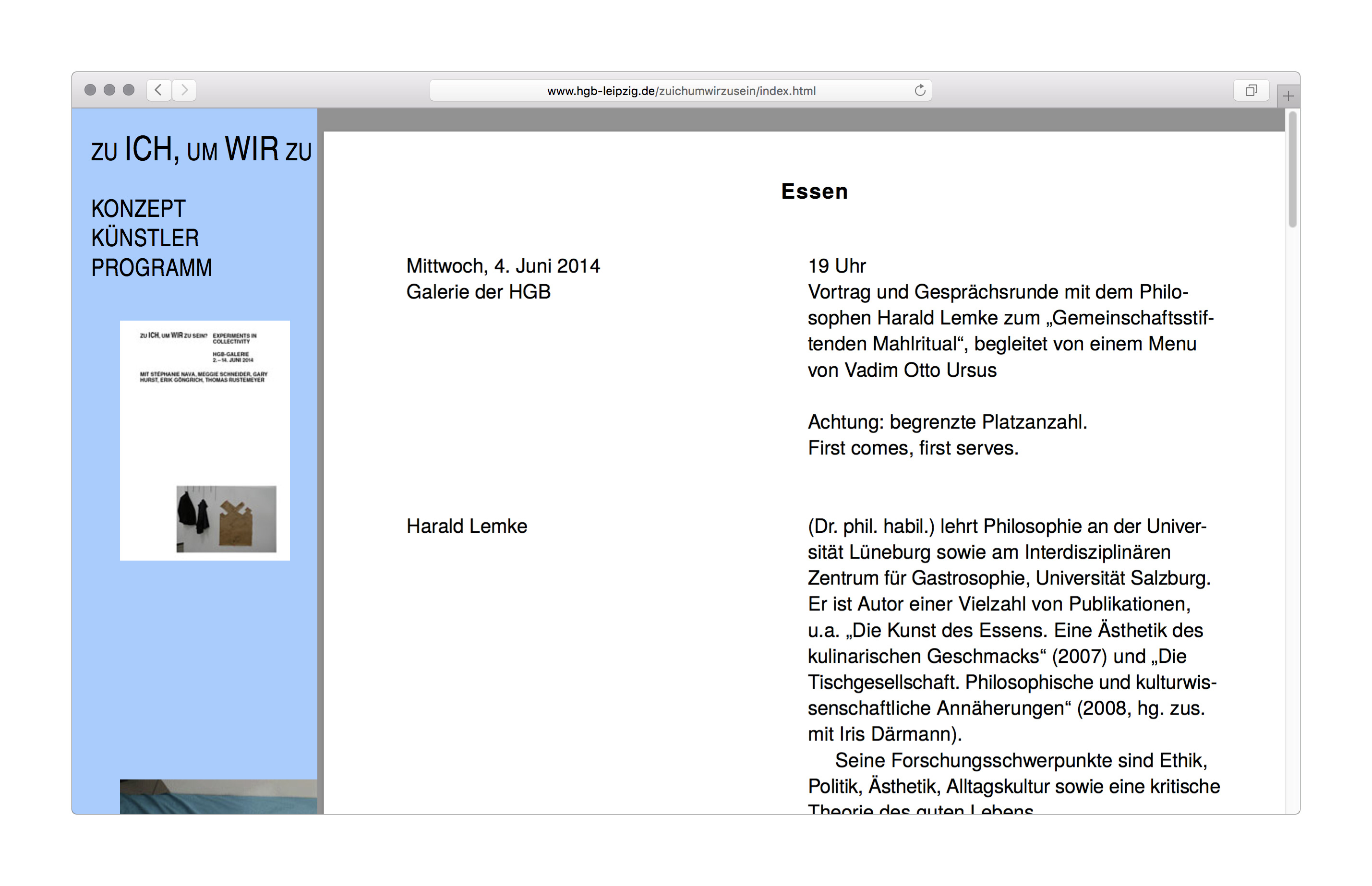Viewport: 1372px width, 886px height.
Task: Open the KONZEPT menu item
Action: [x=138, y=208]
